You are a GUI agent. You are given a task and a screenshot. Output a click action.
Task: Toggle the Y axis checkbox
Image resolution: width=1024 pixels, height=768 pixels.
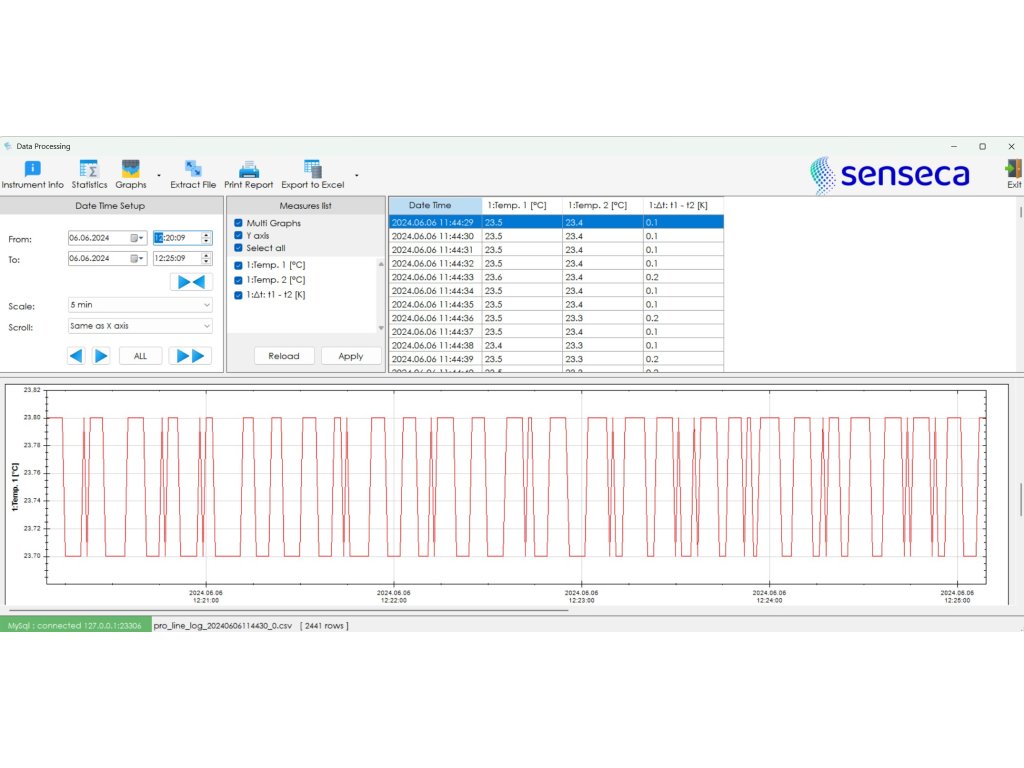point(238,236)
